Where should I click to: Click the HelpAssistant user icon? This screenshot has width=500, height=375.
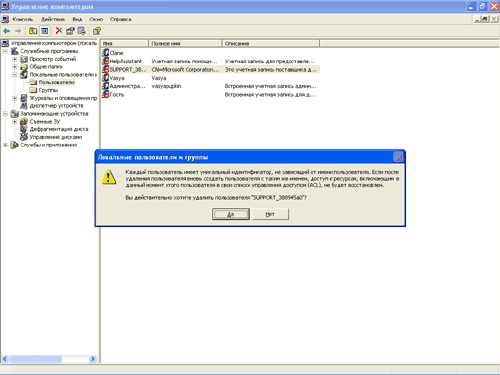pos(106,61)
